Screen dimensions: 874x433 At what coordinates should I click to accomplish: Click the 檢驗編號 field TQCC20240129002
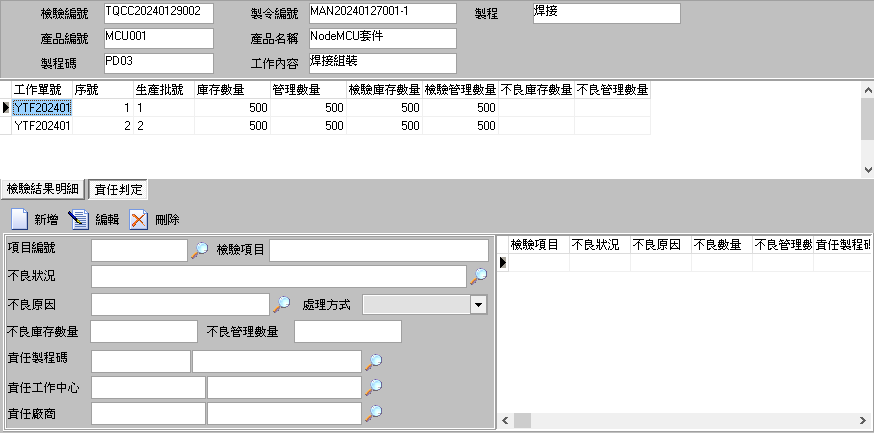click(159, 13)
